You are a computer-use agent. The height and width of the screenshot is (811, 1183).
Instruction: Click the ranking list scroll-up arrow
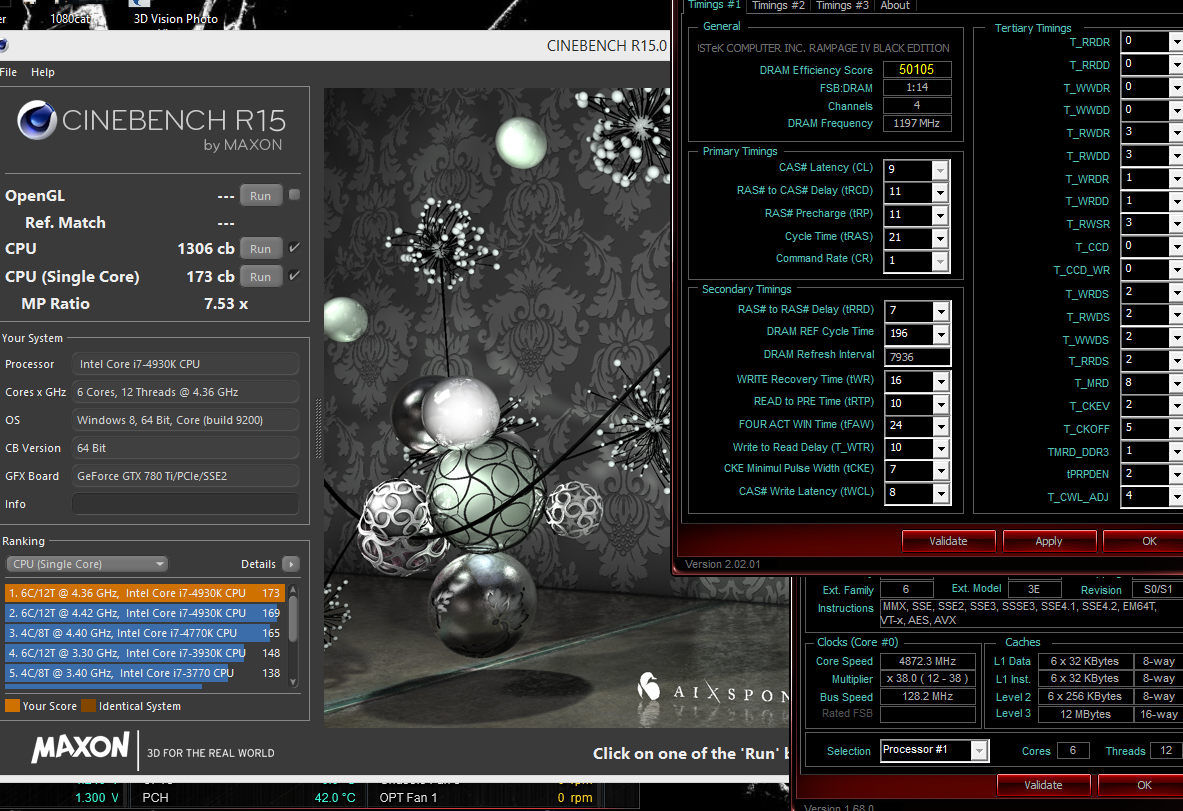click(x=293, y=591)
